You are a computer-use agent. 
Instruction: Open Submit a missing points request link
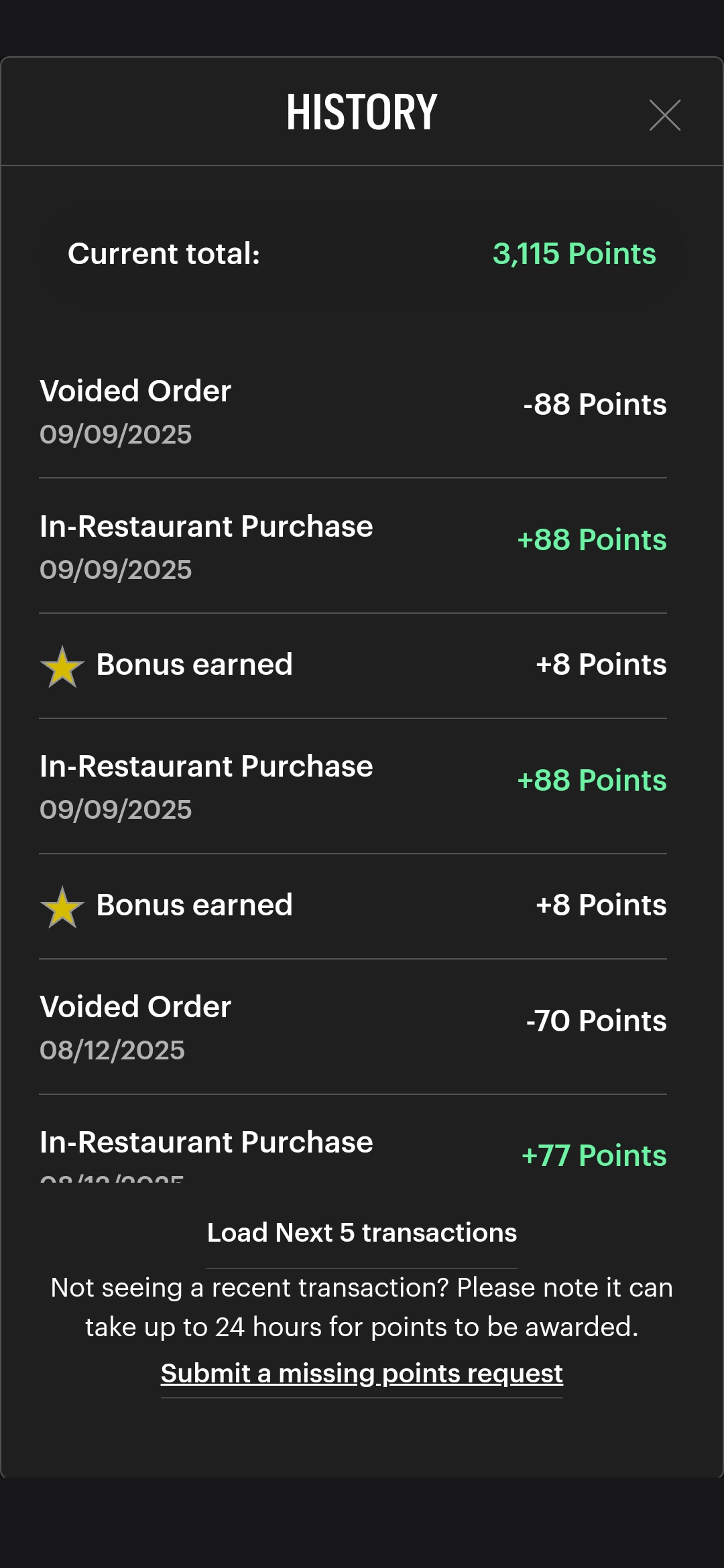click(x=361, y=1374)
